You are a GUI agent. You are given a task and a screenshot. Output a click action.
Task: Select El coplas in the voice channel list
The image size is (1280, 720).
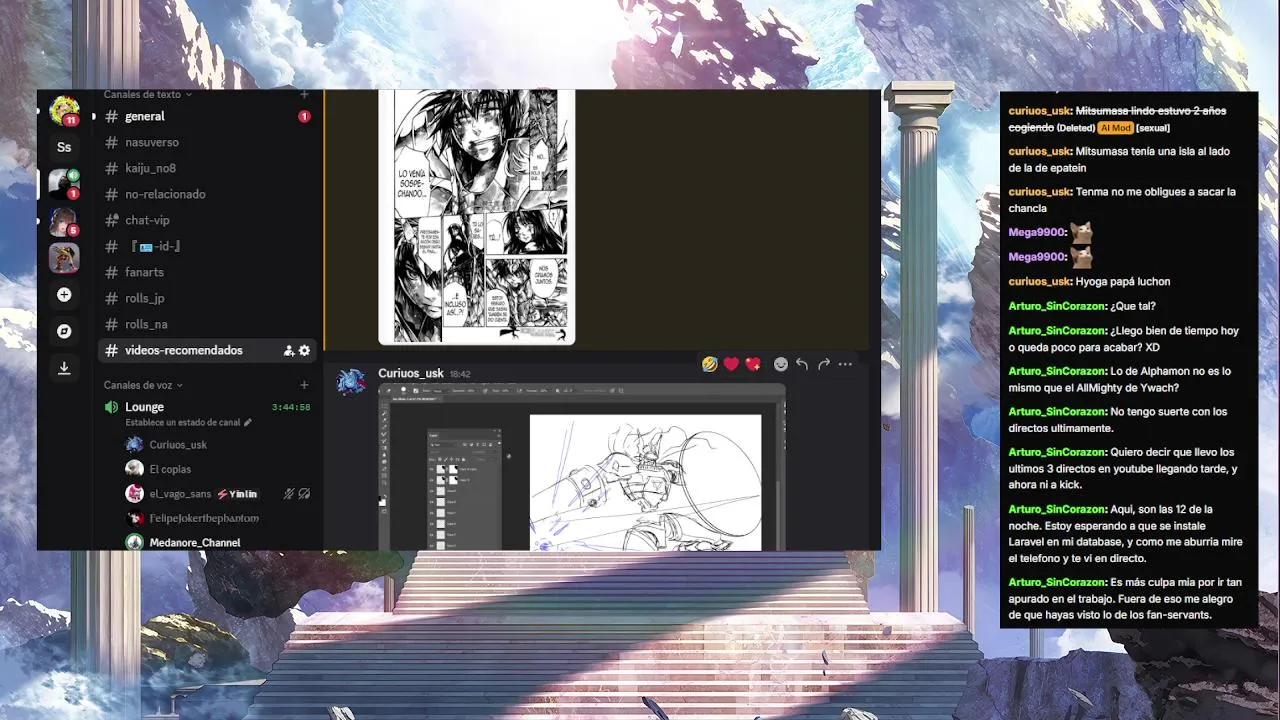(170, 469)
